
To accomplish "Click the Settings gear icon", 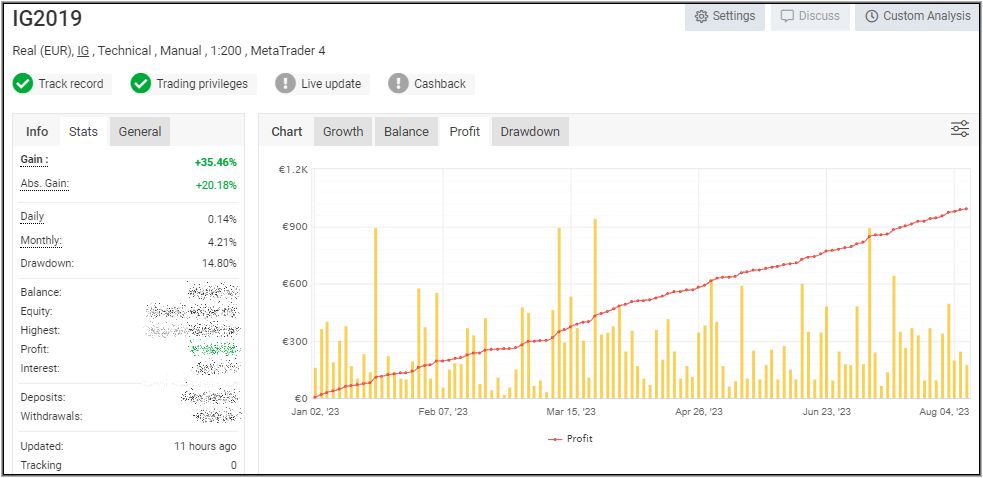I will click(701, 16).
